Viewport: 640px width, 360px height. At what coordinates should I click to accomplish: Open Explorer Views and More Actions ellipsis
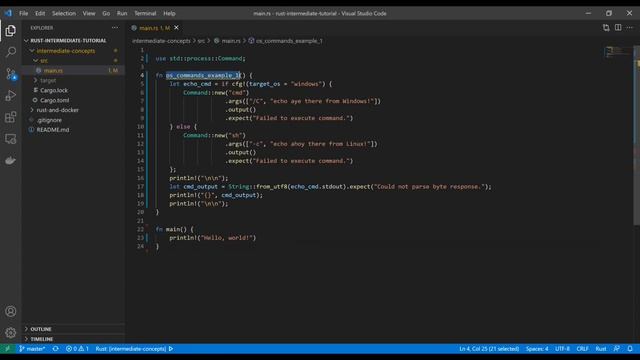pos(115,28)
